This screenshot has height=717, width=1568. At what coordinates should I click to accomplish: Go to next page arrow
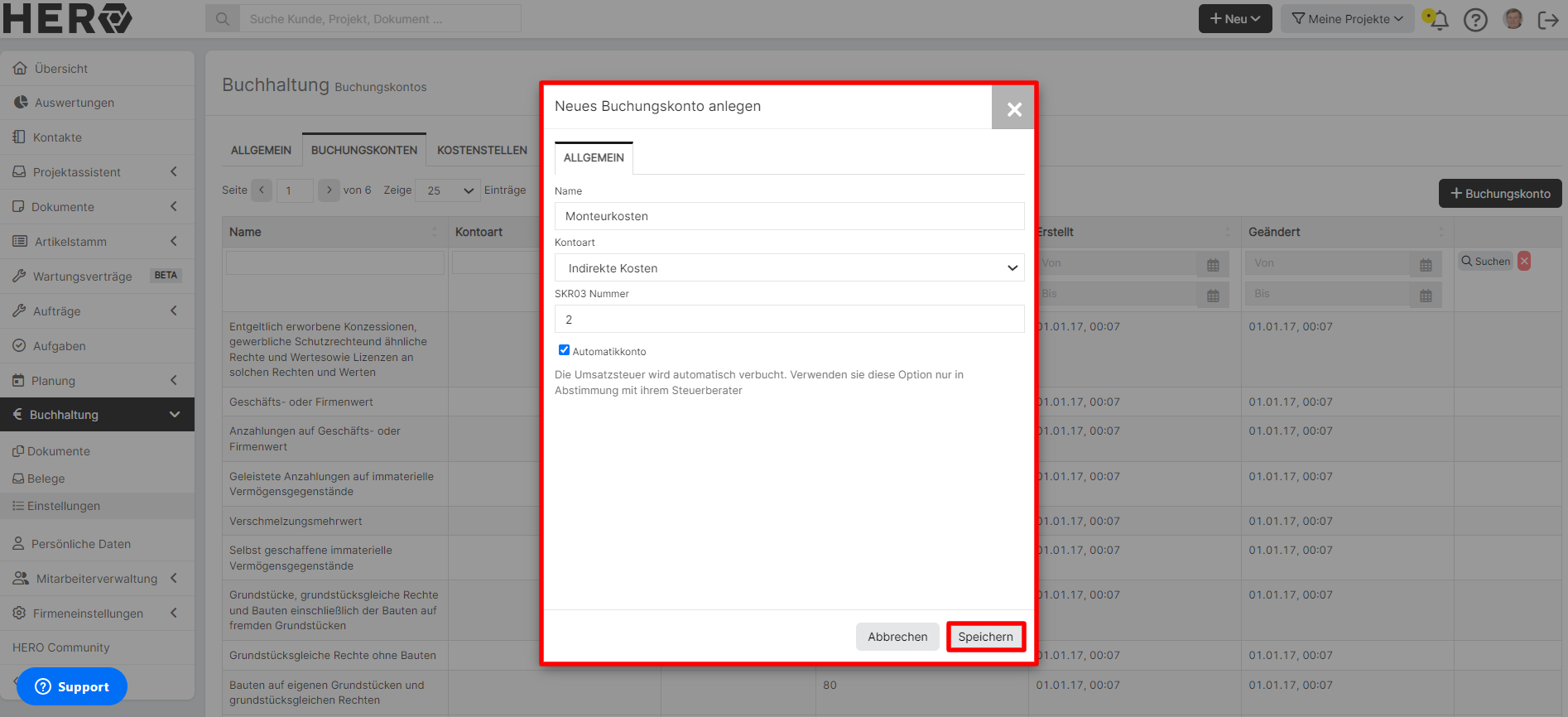coord(329,190)
